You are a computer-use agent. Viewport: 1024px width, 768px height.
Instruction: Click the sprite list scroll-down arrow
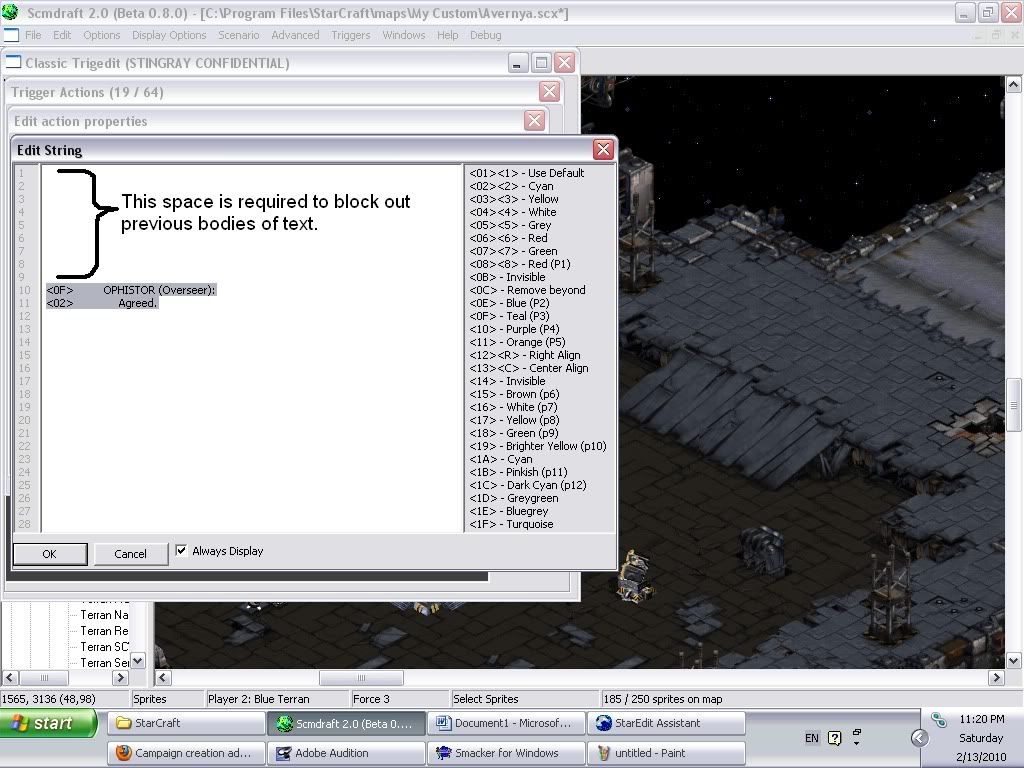pyautogui.click(x=138, y=660)
